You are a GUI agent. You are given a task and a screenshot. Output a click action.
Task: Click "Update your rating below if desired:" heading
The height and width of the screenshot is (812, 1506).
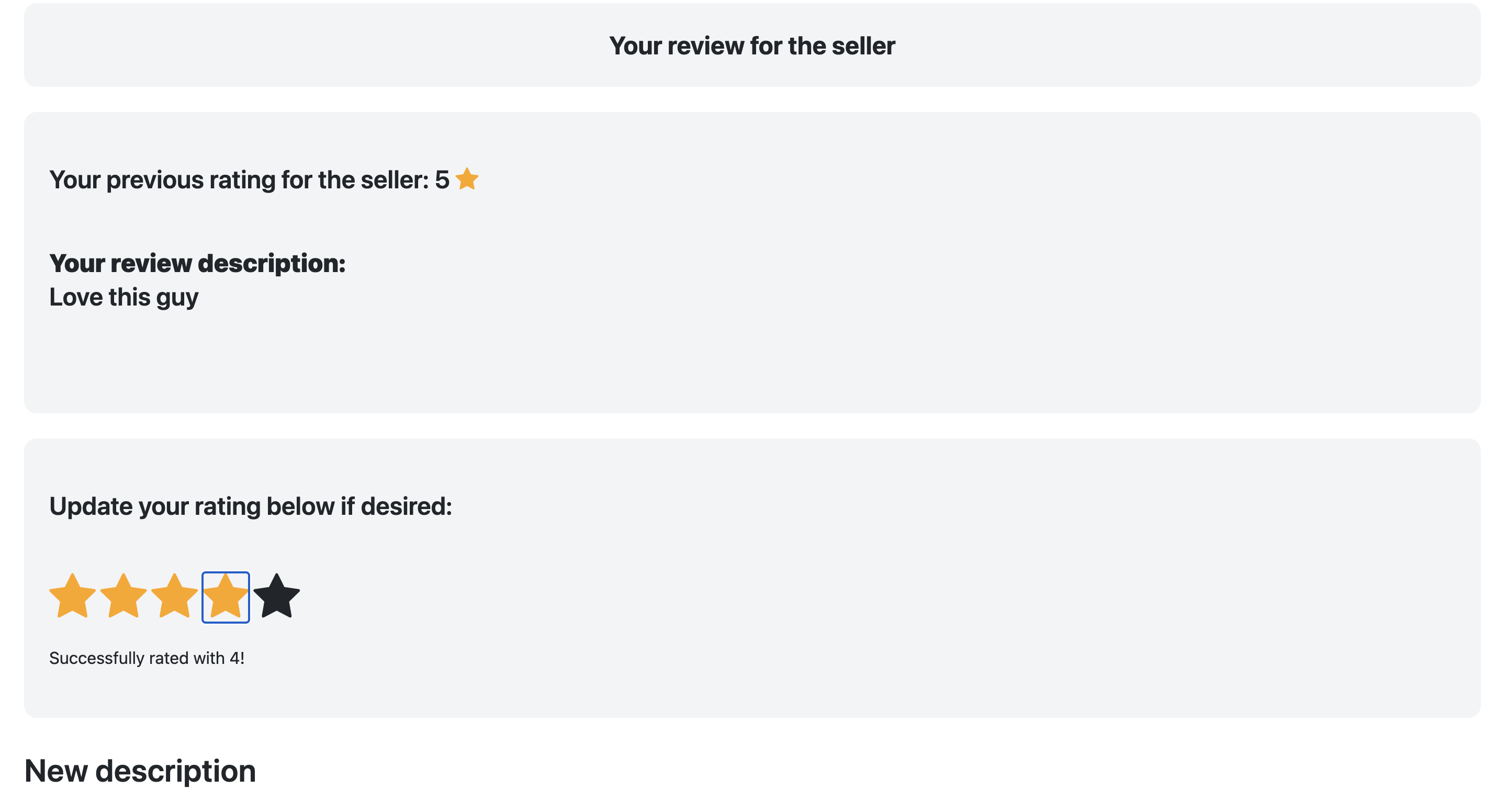click(x=251, y=506)
